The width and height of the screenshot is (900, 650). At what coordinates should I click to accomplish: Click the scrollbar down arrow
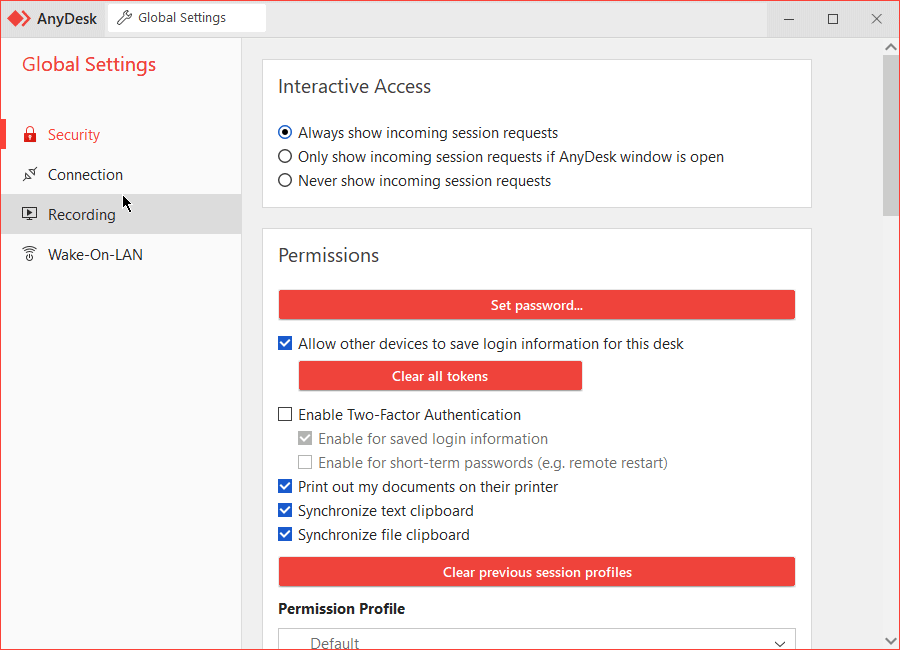click(891, 641)
